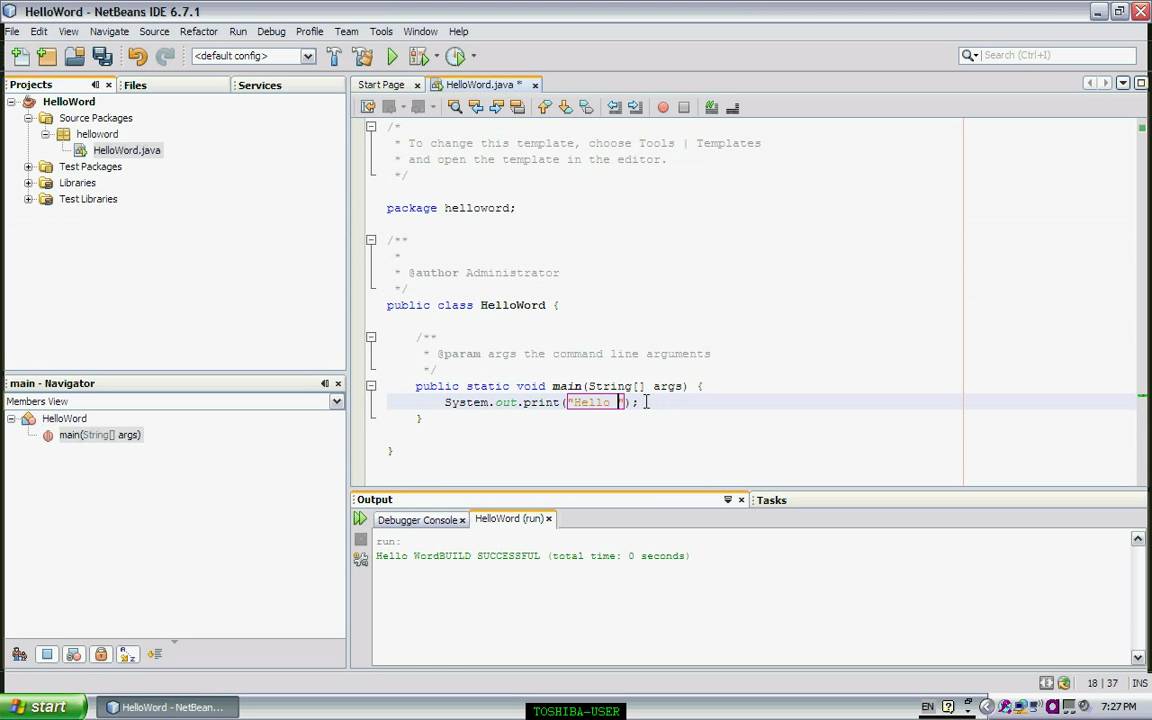
Task: Click the editor Last Edit icon
Action: click(368, 107)
